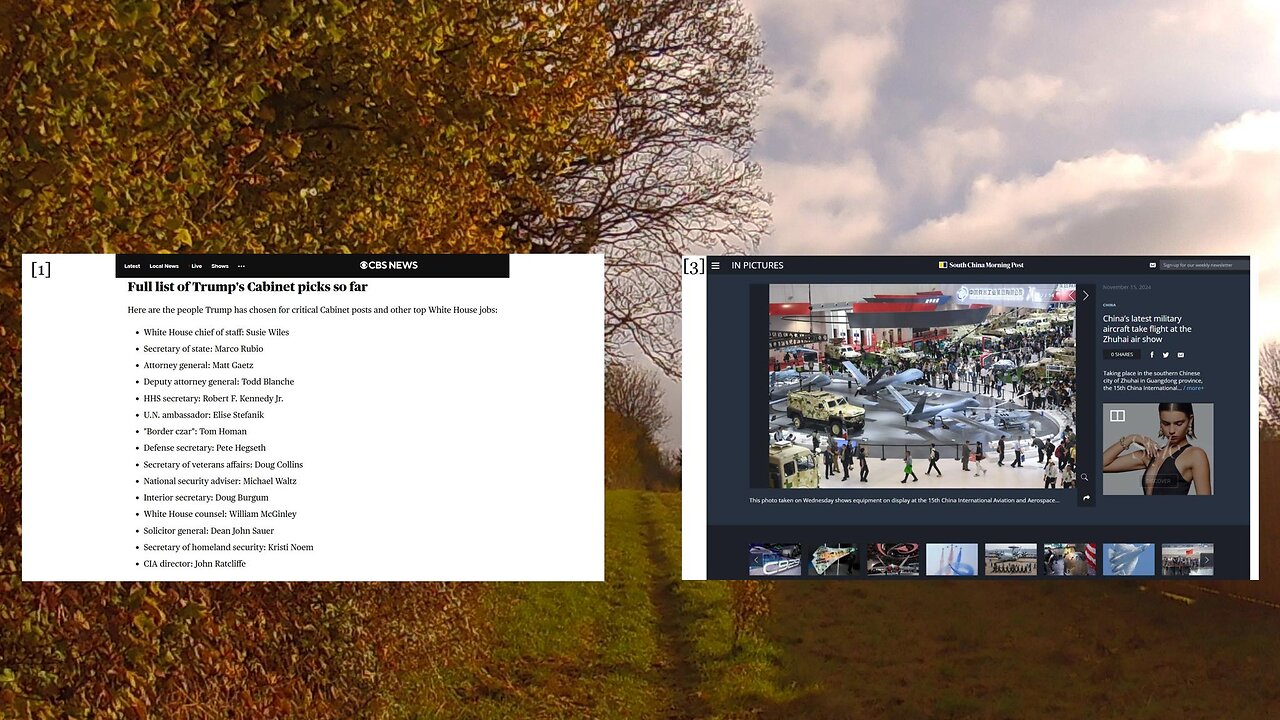1280x720 pixels.
Task: Open the Live tab on CBS News
Action: coord(197,266)
